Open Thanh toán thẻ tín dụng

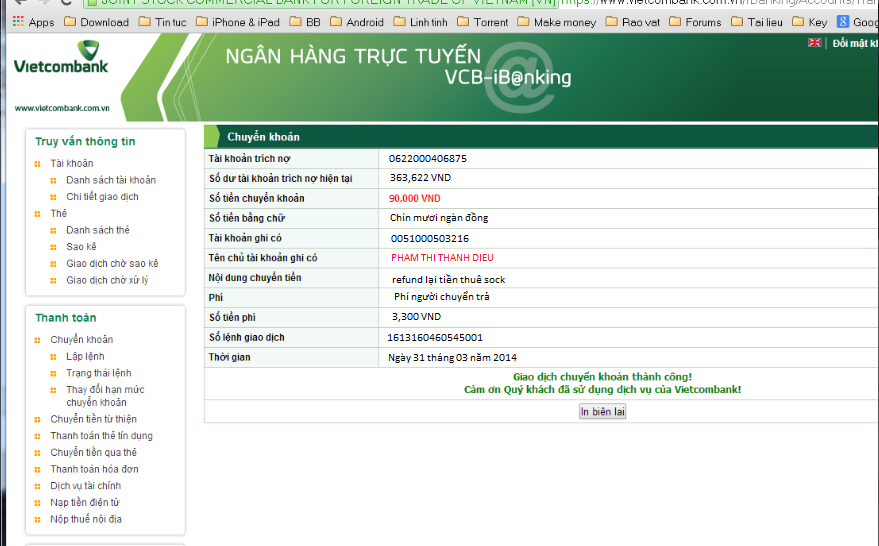click(101, 436)
